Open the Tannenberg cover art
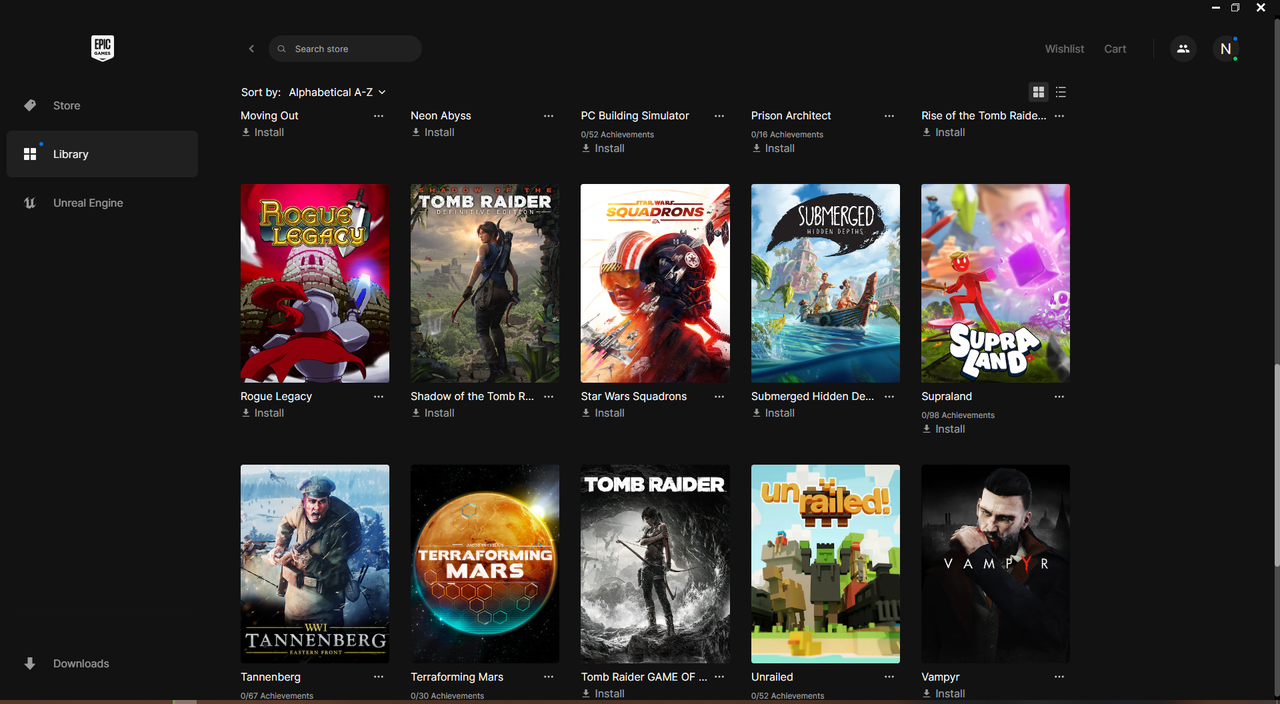This screenshot has width=1280, height=704. (315, 564)
